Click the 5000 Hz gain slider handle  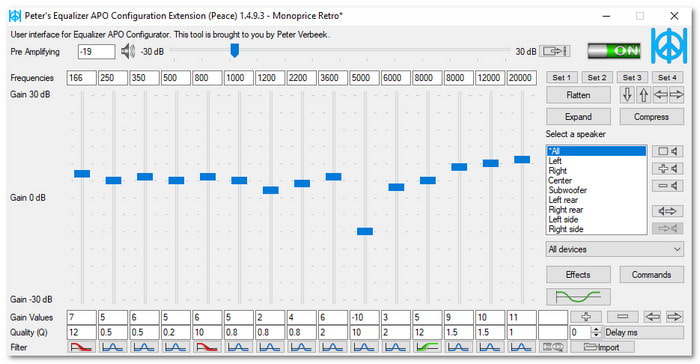(x=365, y=231)
